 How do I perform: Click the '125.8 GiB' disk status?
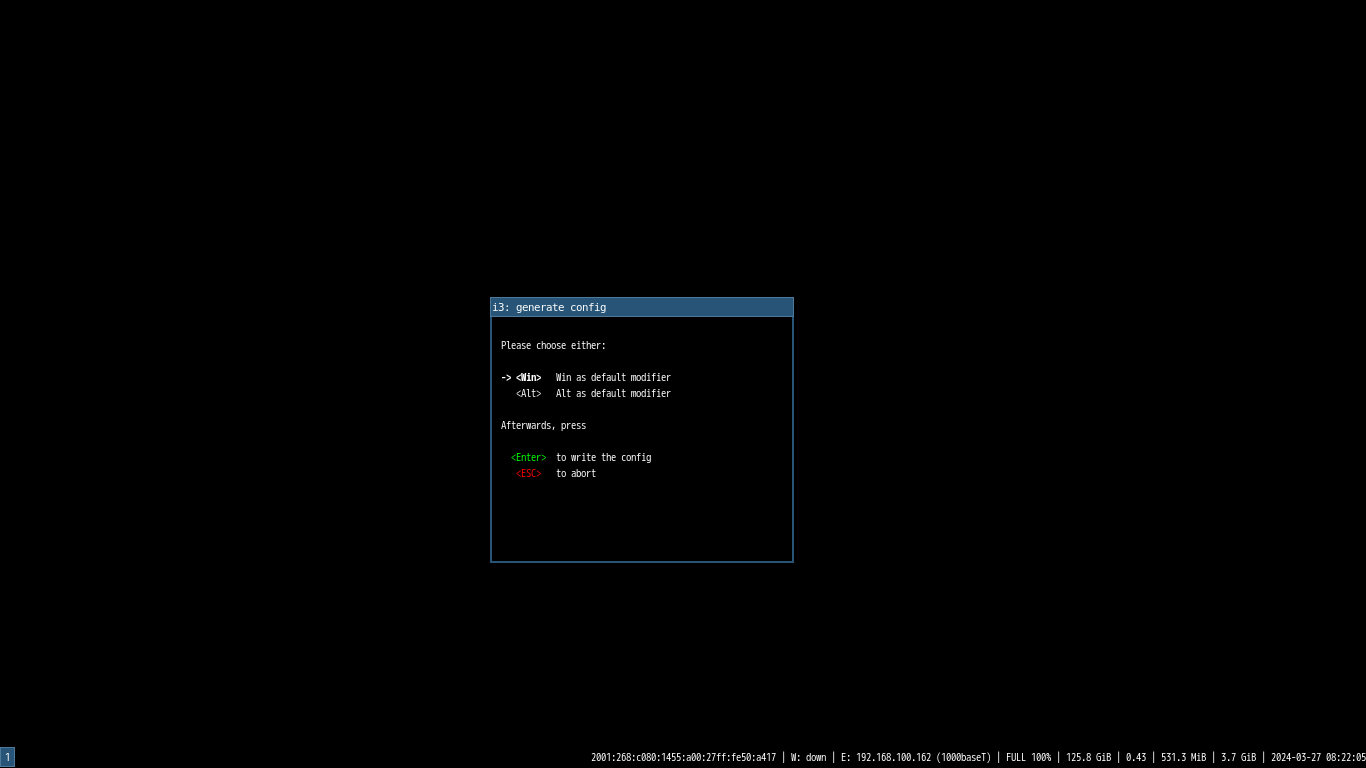[1088, 758]
